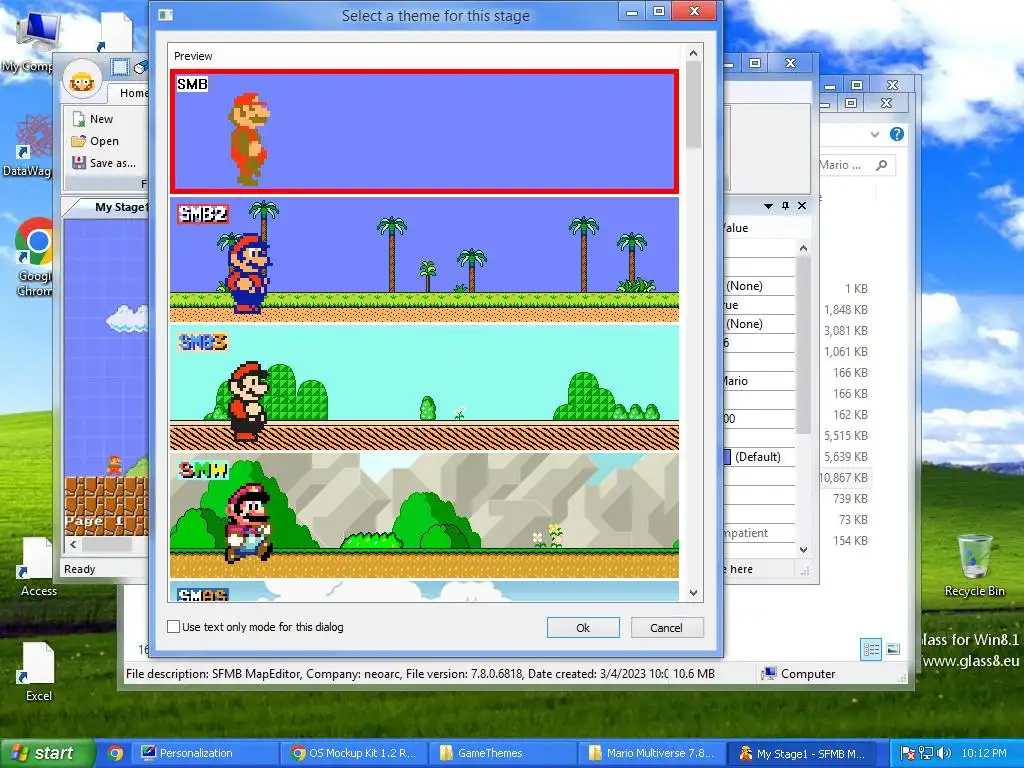Image resolution: width=1024 pixels, height=768 pixels.
Task: Pin the properties panel using the pushpin icon
Action: click(x=785, y=206)
